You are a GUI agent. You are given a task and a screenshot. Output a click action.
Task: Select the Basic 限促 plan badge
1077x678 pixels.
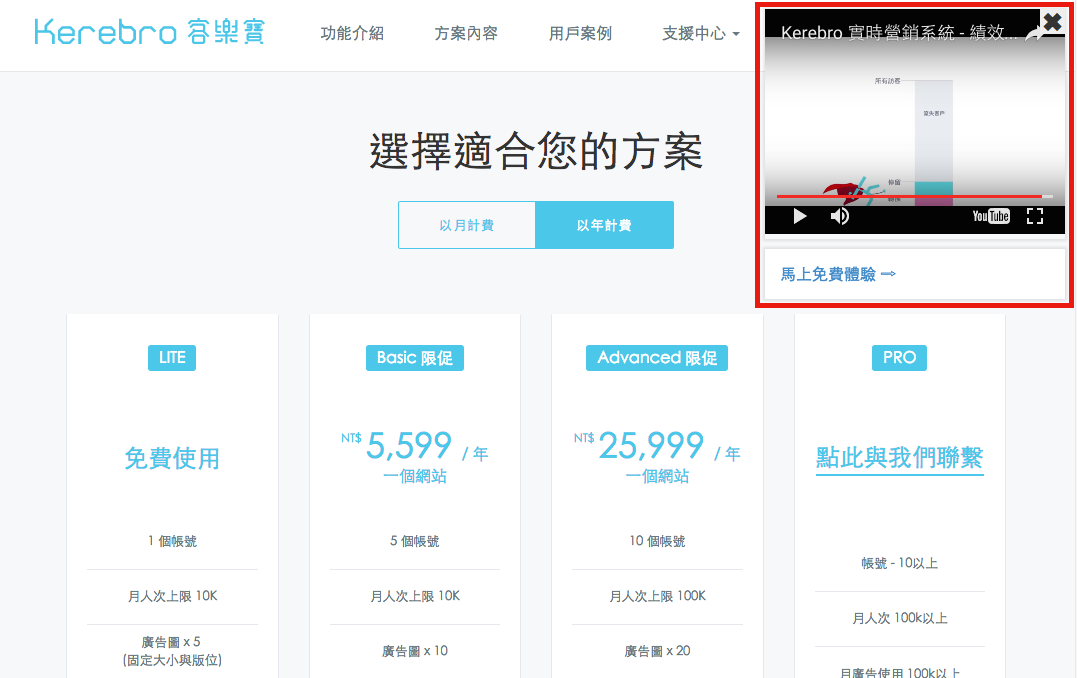tap(414, 357)
